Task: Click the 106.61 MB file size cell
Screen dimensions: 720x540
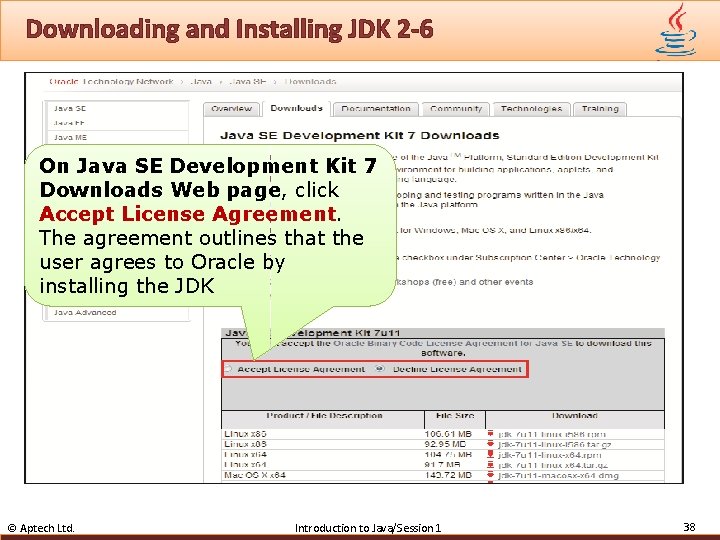Action: click(448, 434)
